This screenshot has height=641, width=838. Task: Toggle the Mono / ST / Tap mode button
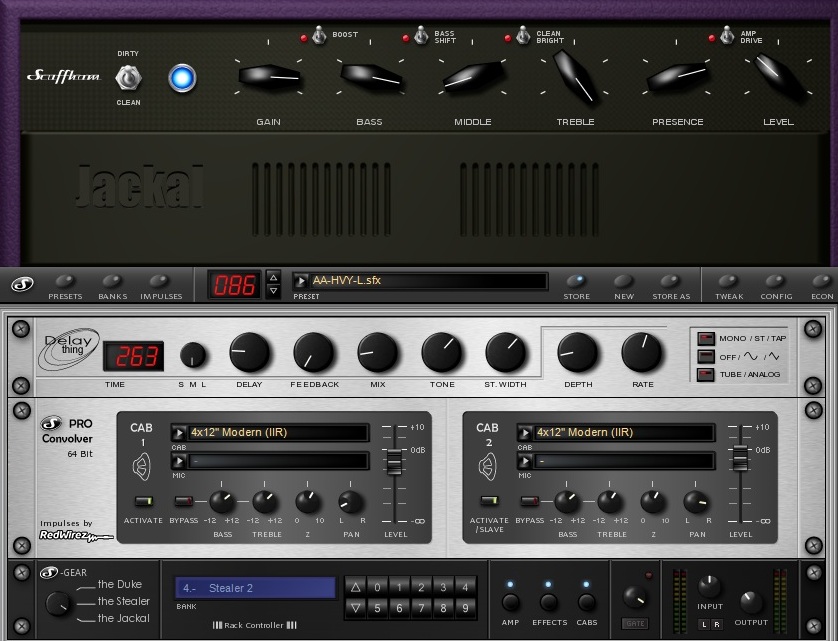coord(705,338)
